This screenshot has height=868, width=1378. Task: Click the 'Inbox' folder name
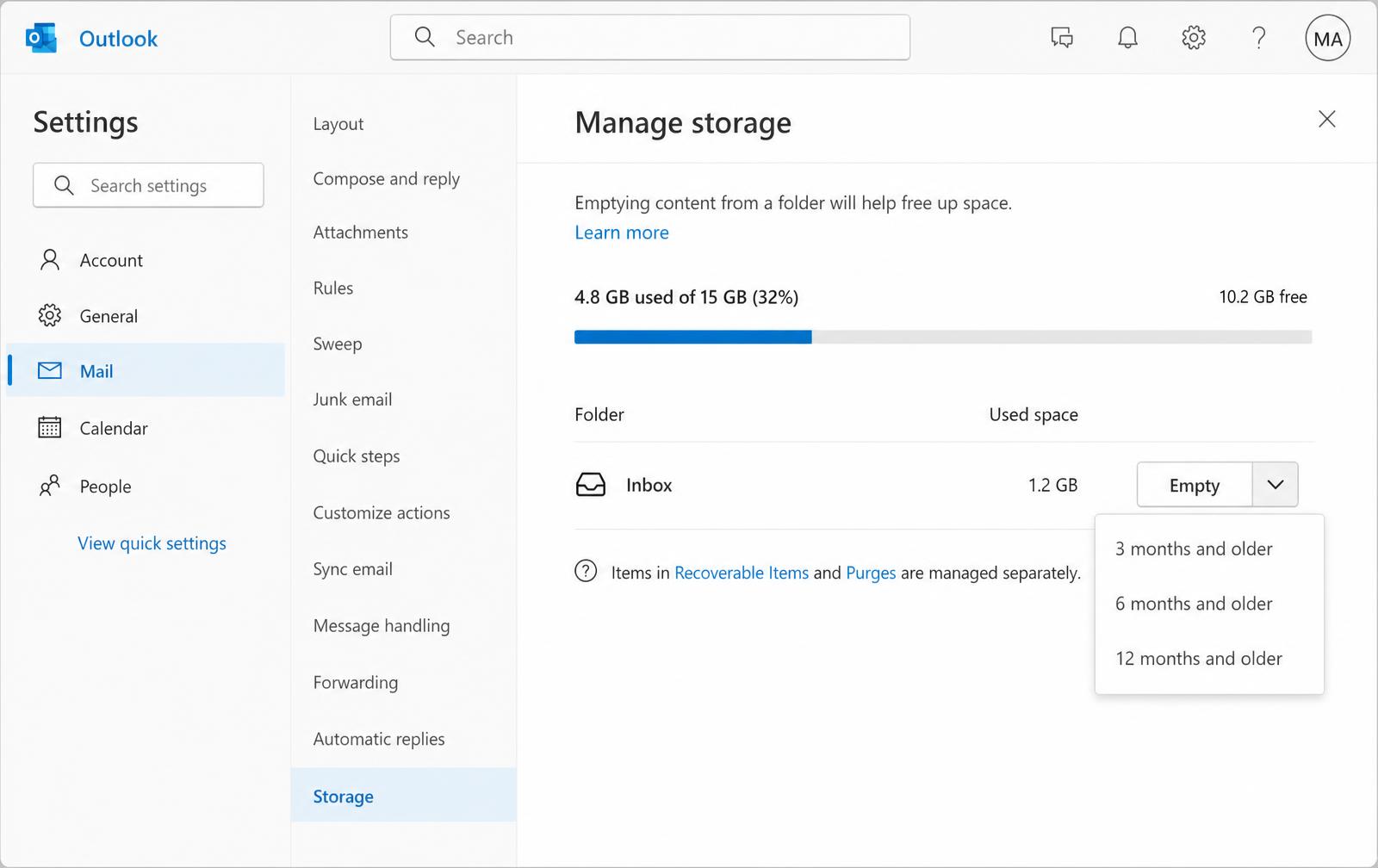[649, 485]
